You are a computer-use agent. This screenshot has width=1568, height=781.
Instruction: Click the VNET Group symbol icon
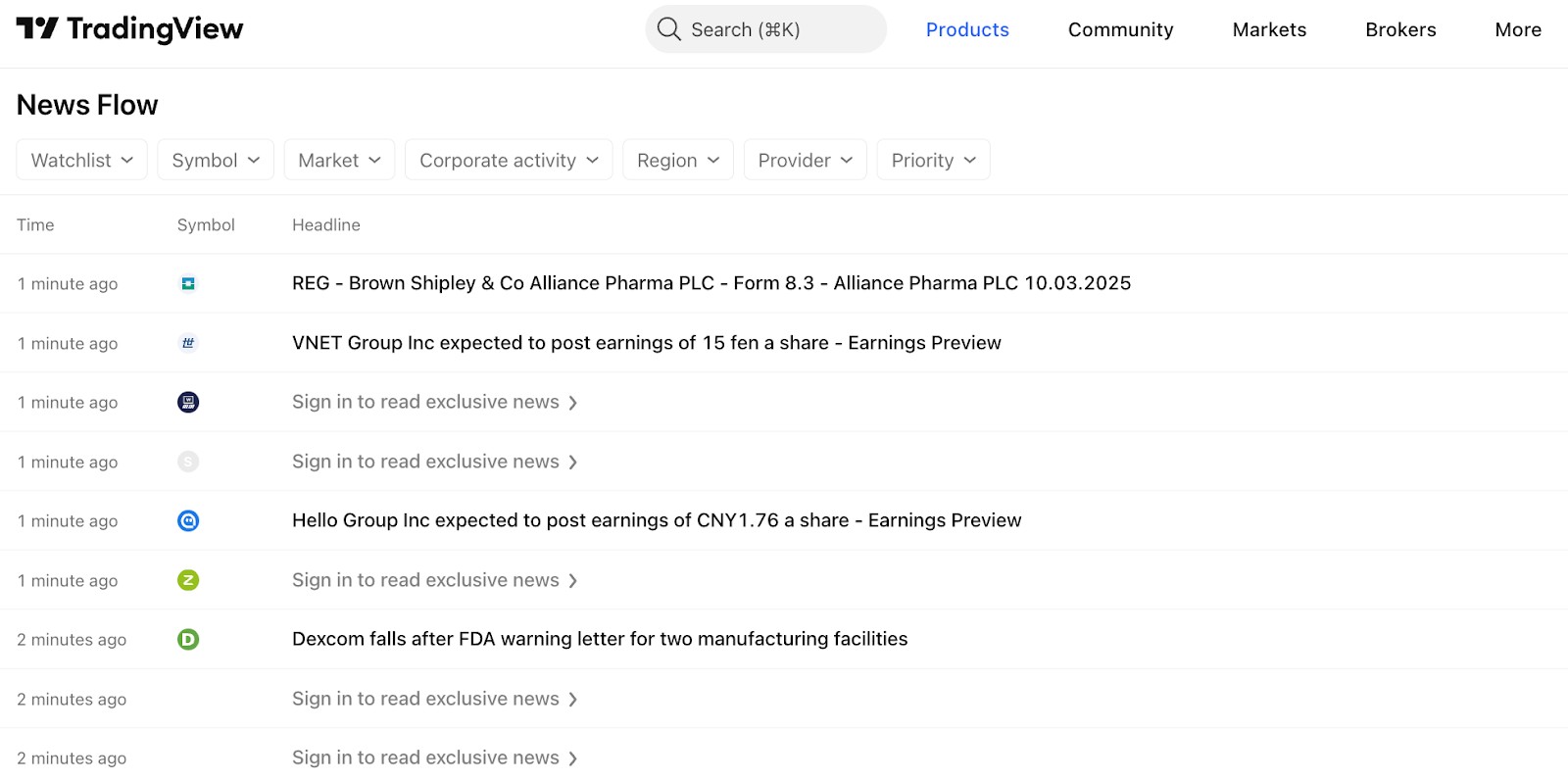pos(188,343)
